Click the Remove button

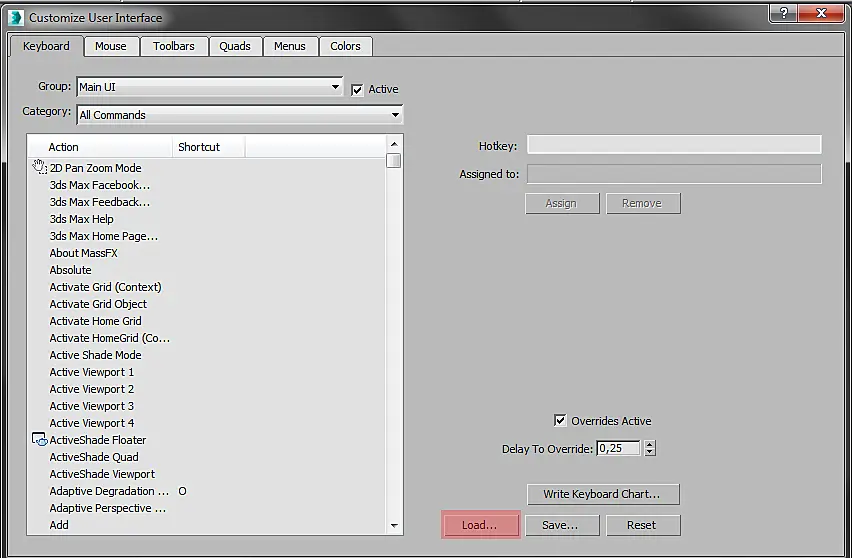coord(643,203)
